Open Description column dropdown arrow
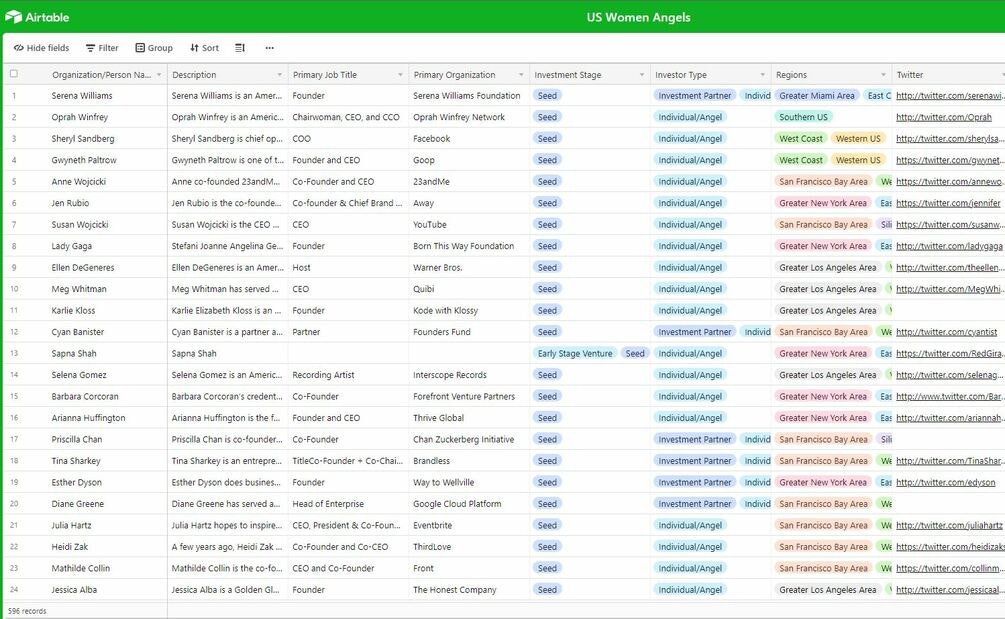 point(279,75)
